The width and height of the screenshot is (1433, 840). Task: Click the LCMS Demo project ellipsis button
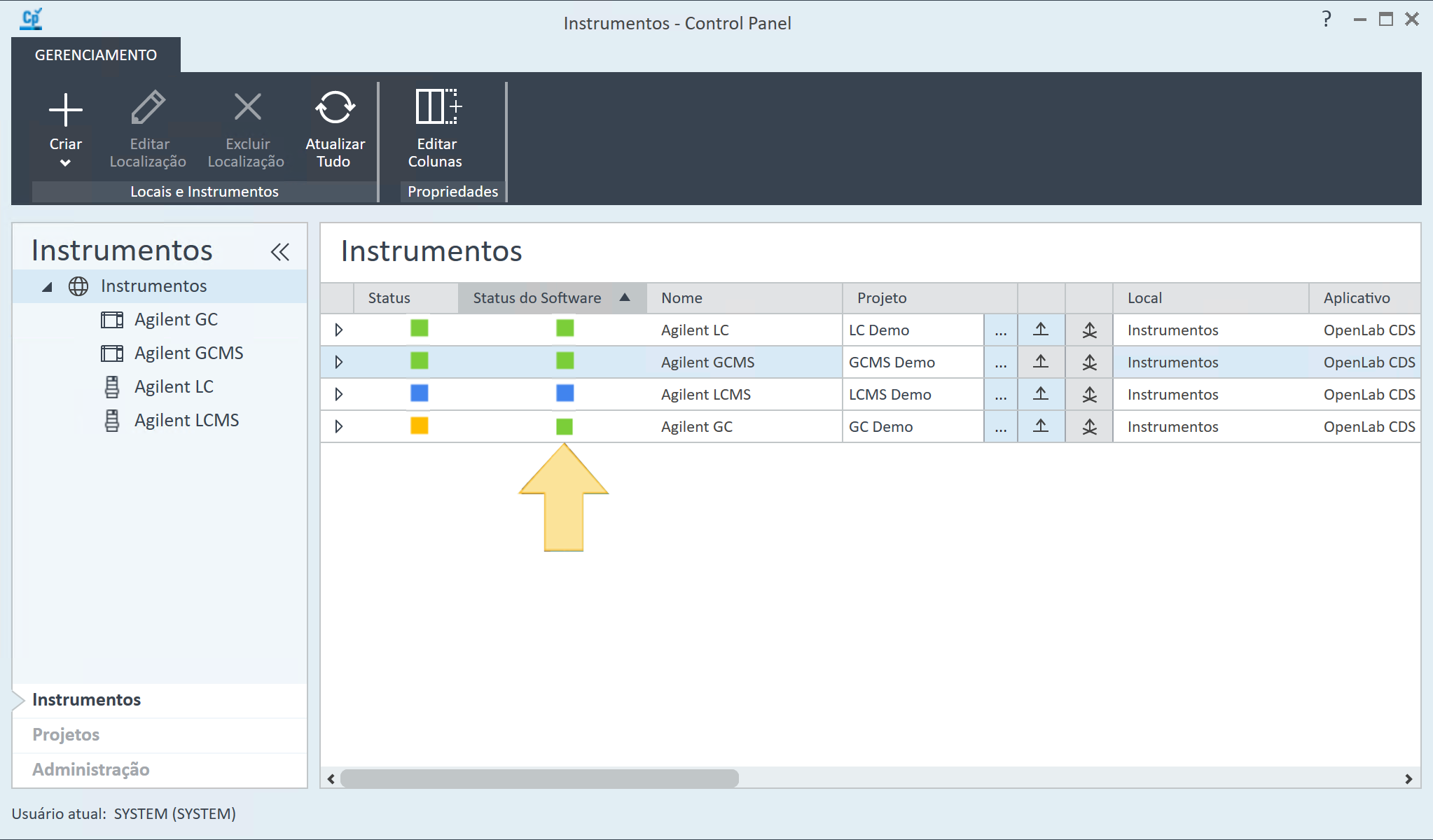tap(1001, 395)
